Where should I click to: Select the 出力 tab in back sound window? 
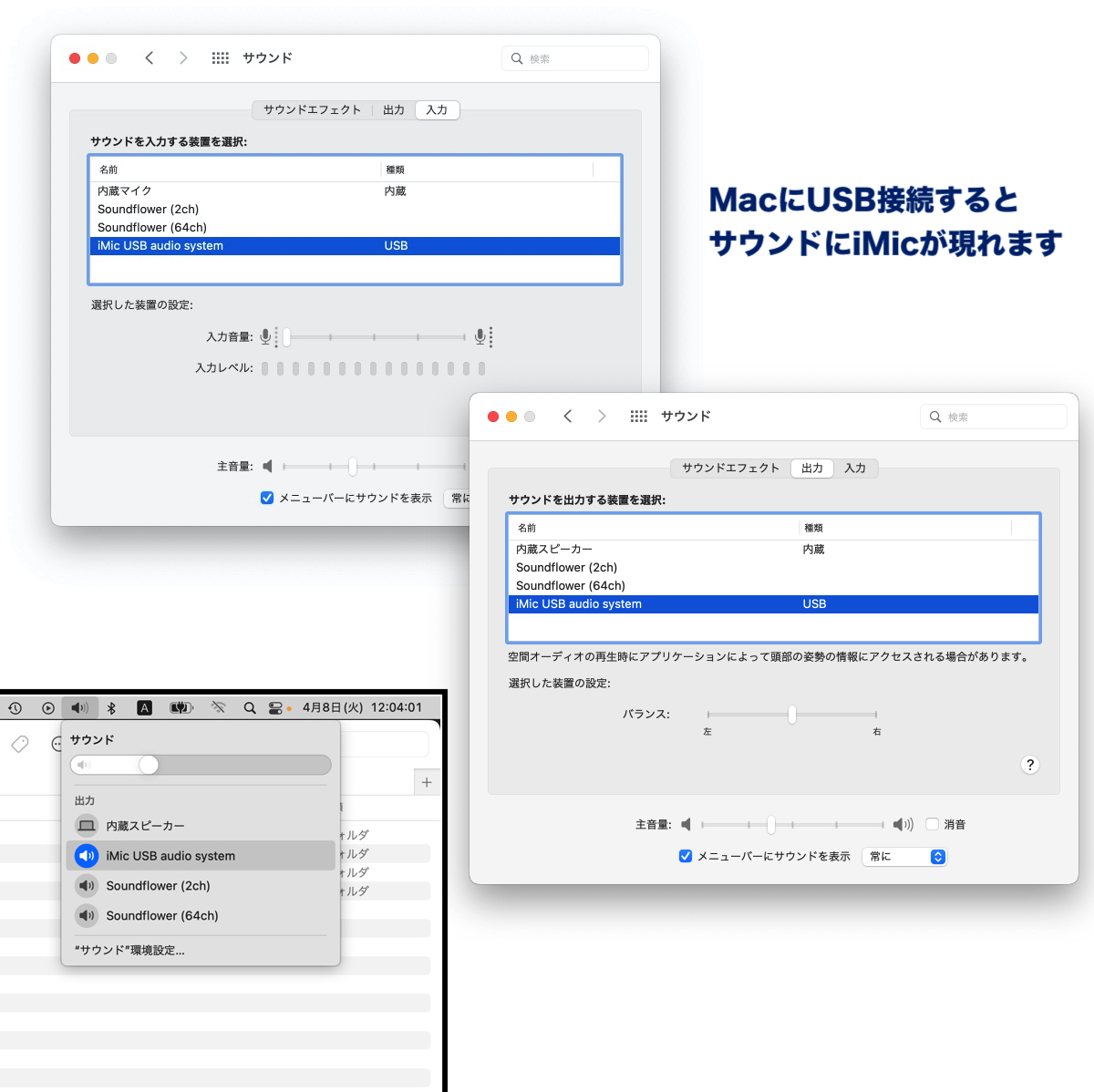click(x=394, y=109)
